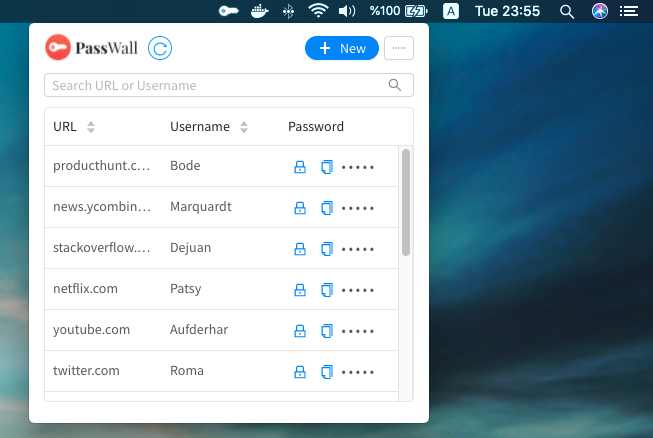653x438 pixels.
Task: Copy password for producthunt row
Action: (327, 167)
